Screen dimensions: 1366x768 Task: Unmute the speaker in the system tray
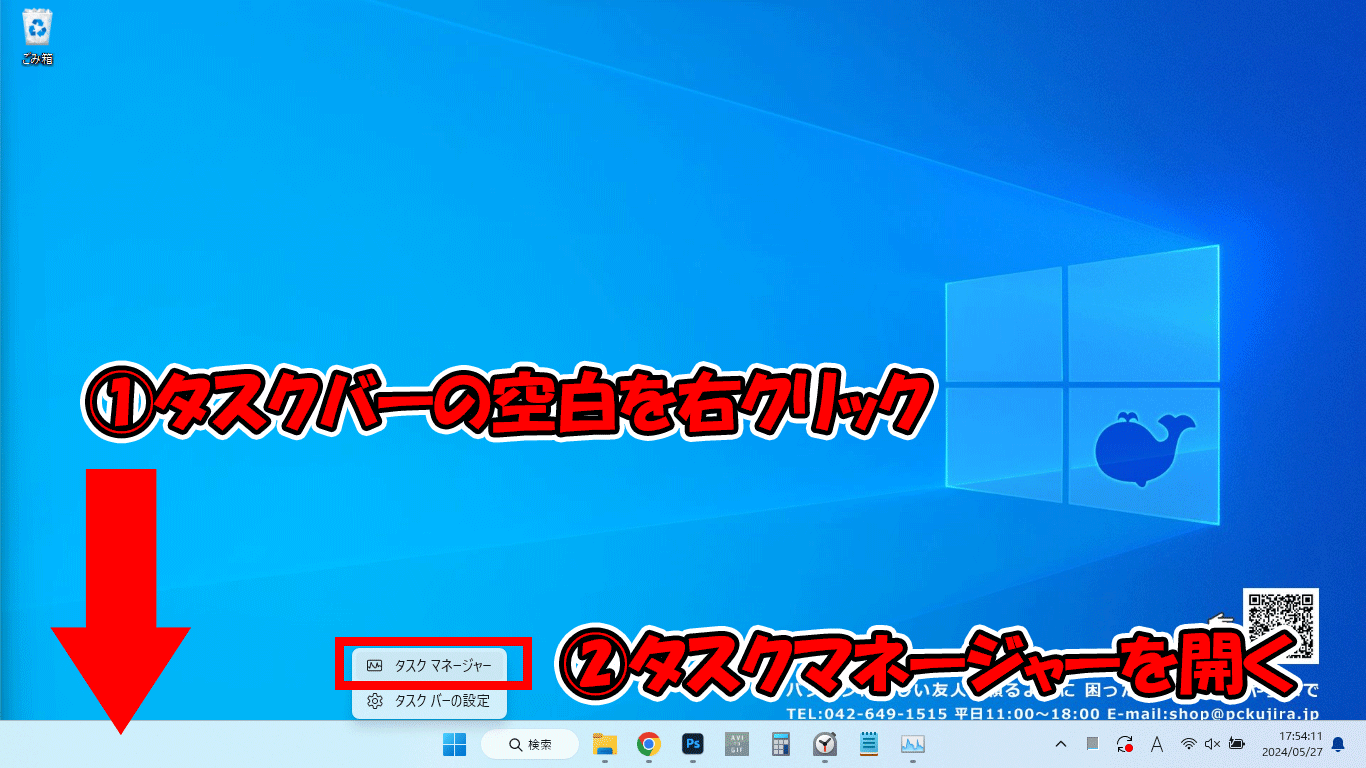[1212, 744]
